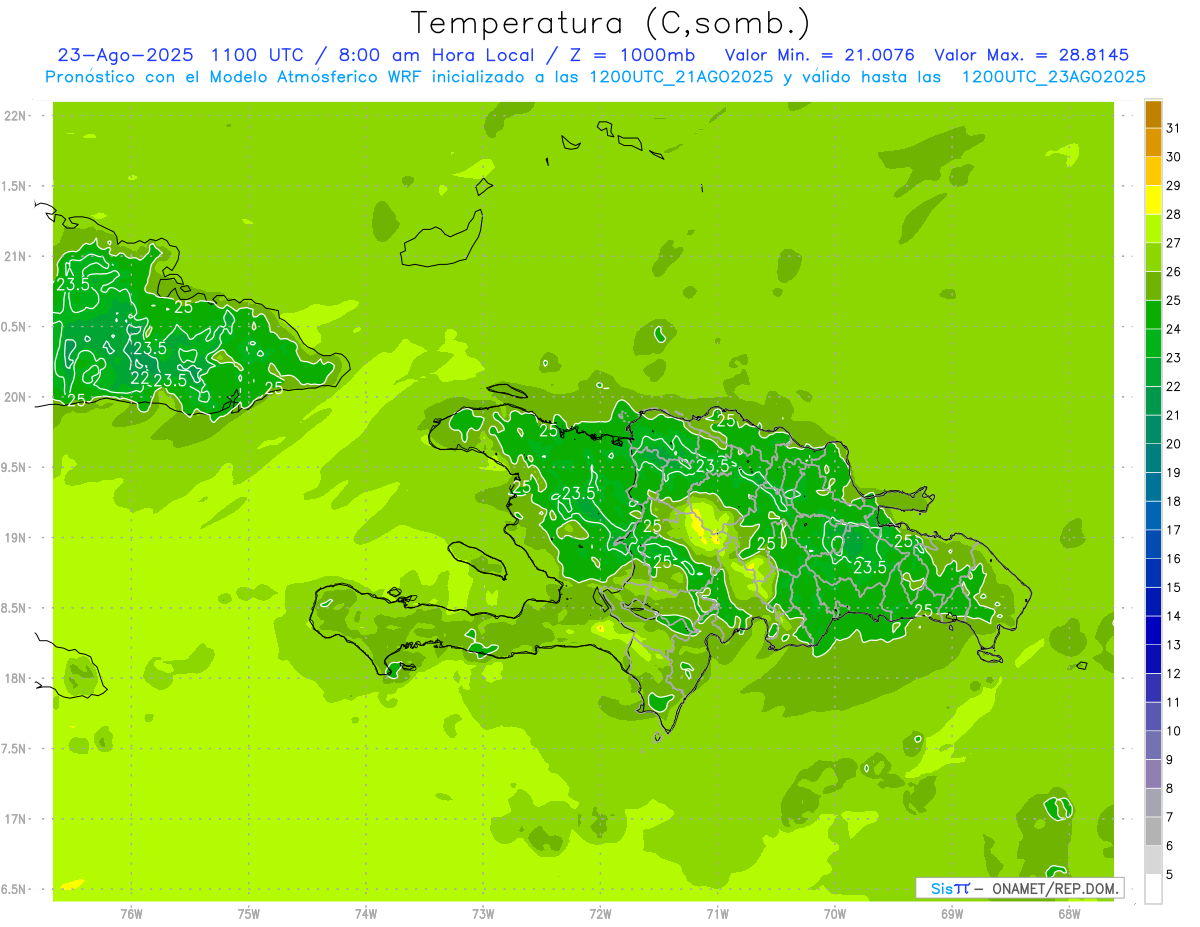Click the '5' label on the colorbar

click(x=1169, y=875)
